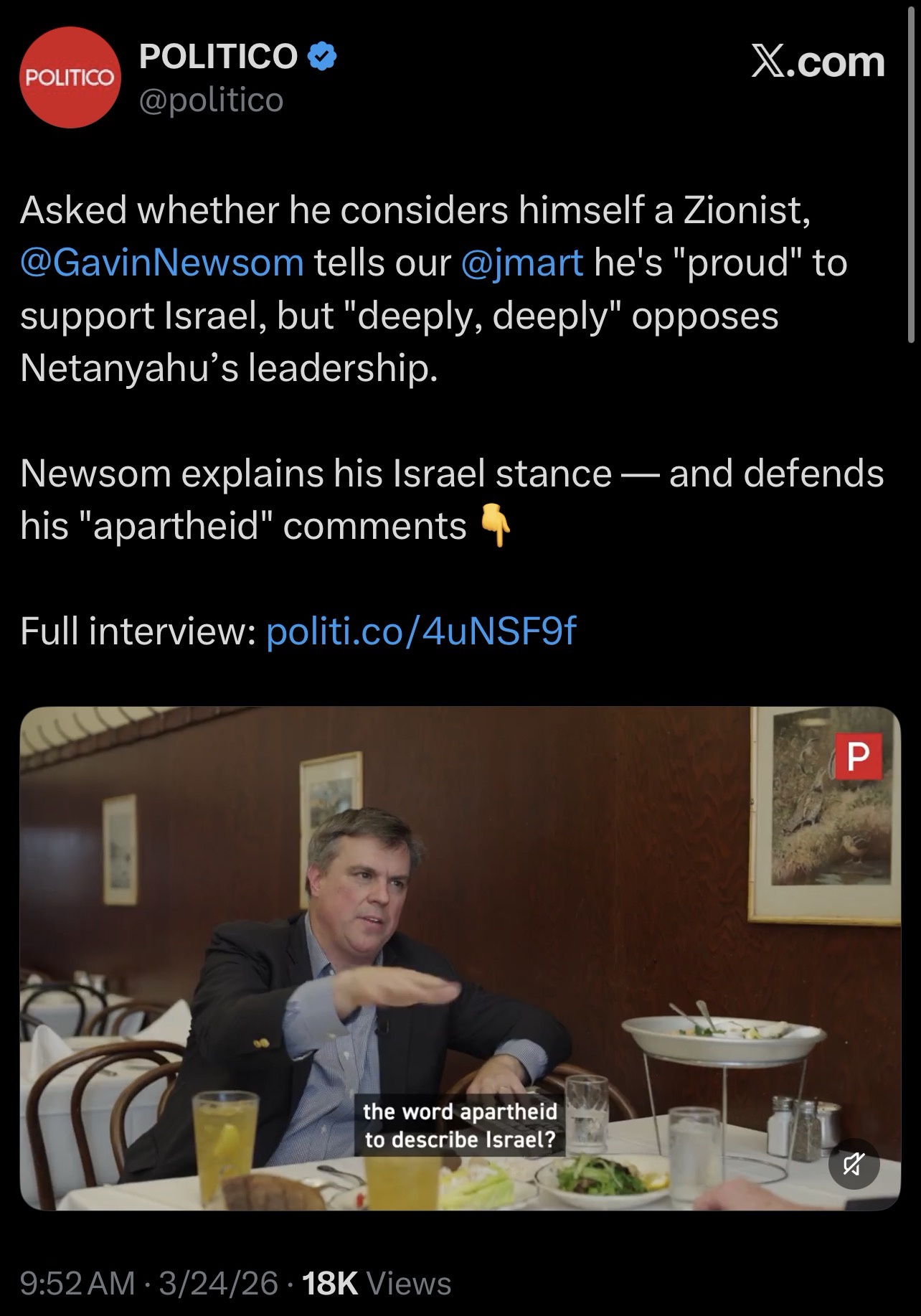Open the POLITICO profile avatar
The image size is (921, 1316).
(x=70, y=78)
